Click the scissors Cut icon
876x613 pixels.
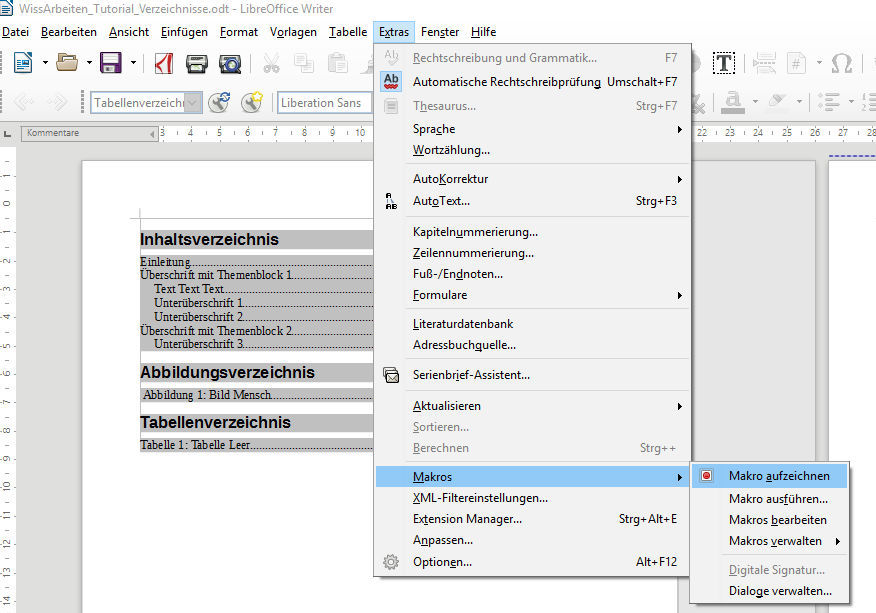click(272, 63)
